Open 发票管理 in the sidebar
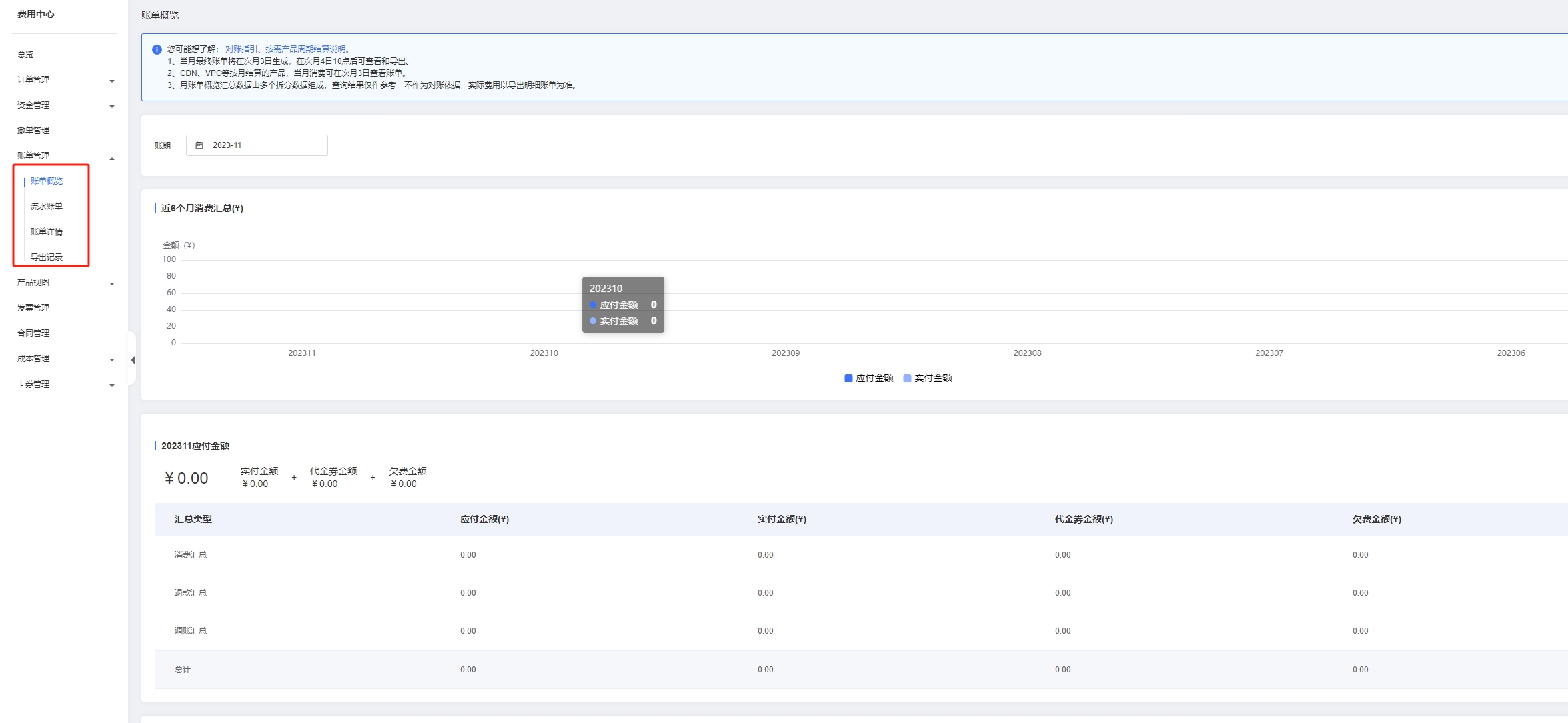Screen dimensions: 1568x723 point(33,308)
